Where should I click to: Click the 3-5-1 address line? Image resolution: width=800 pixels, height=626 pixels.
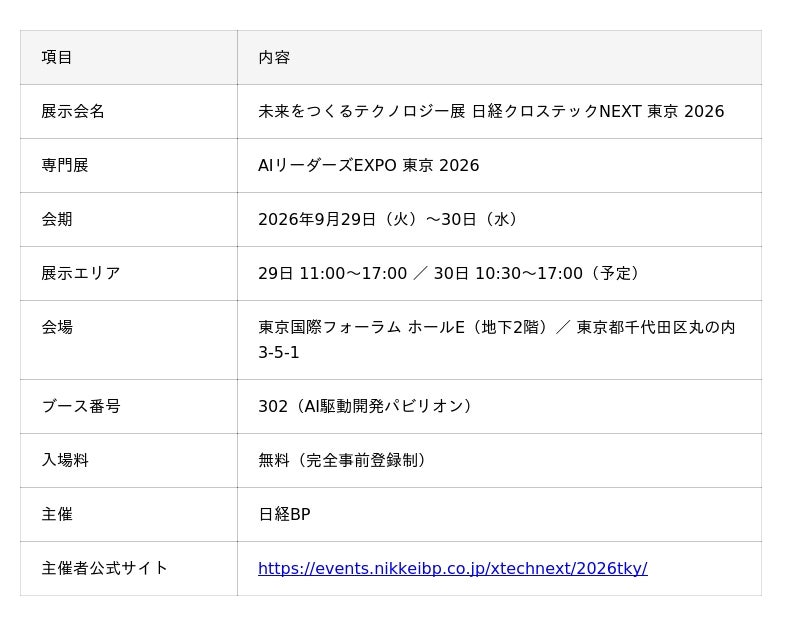(279, 353)
